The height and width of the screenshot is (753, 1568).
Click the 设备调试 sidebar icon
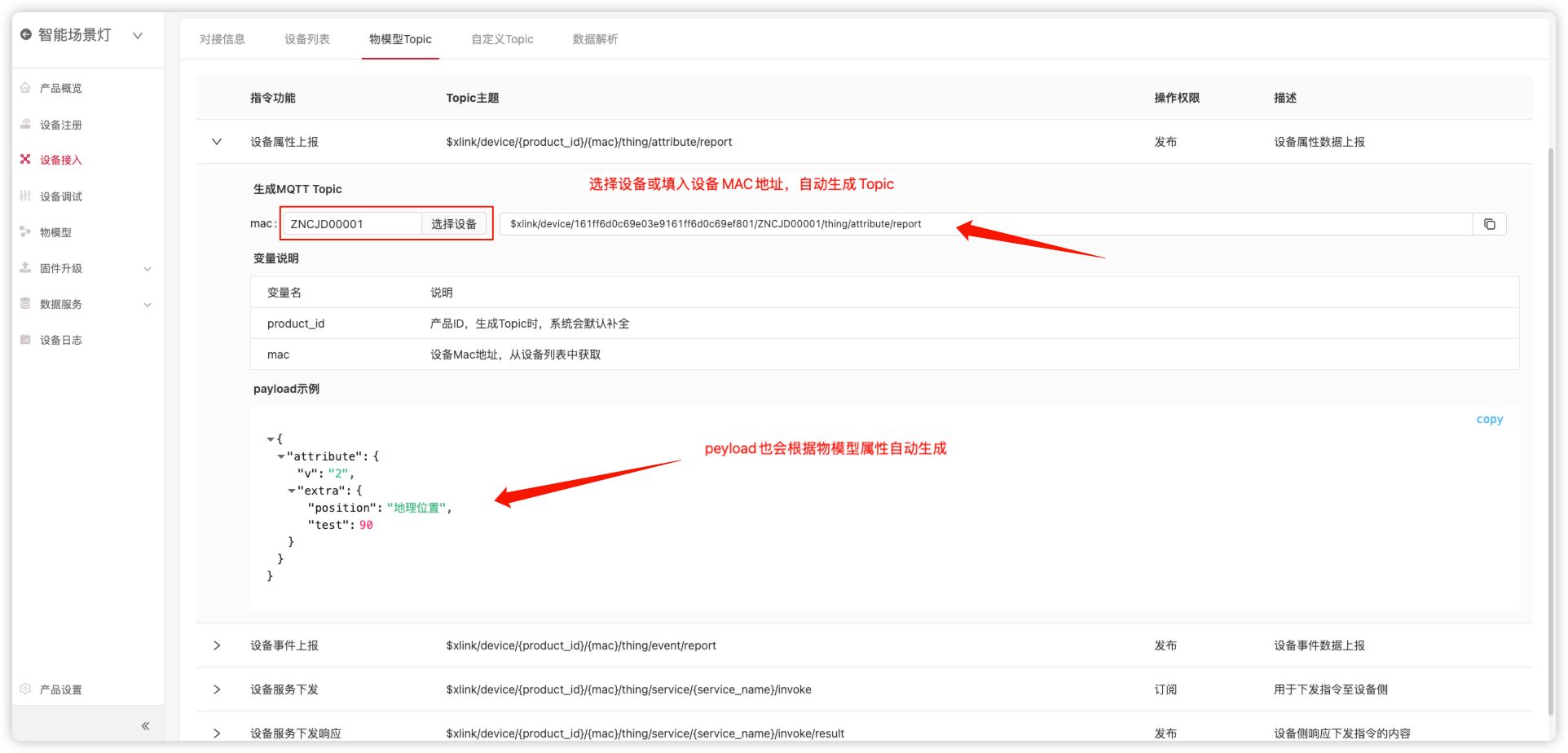[25, 196]
